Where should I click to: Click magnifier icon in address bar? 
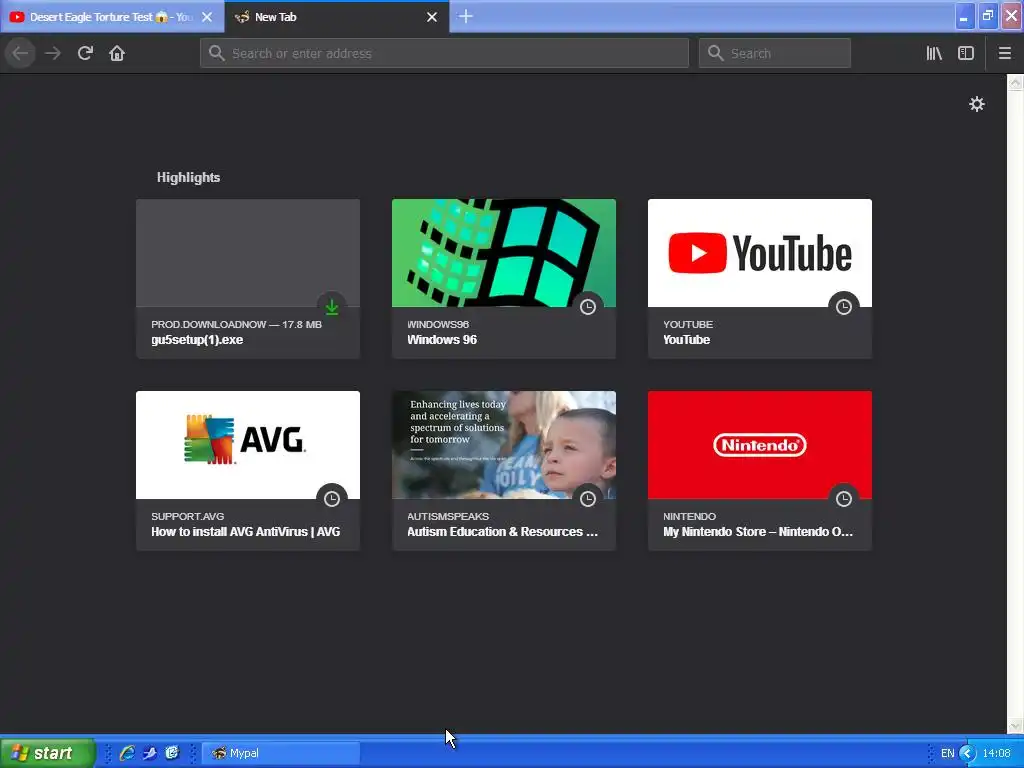tap(217, 53)
